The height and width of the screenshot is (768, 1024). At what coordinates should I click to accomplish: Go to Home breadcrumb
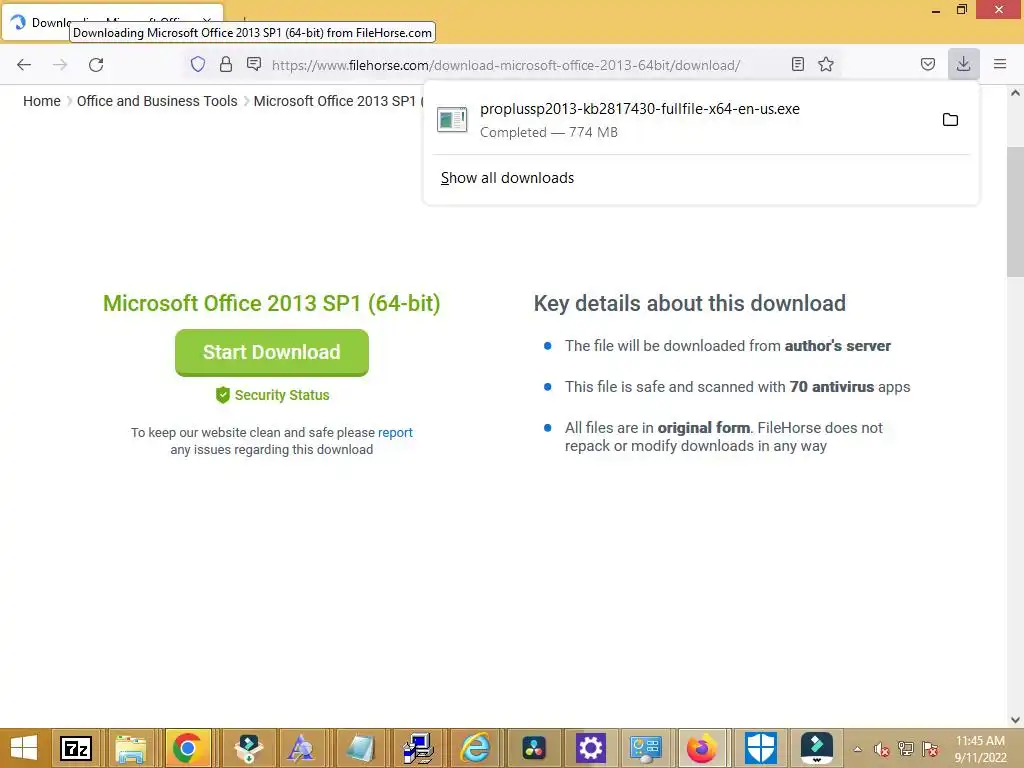click(x=42, y=101)
